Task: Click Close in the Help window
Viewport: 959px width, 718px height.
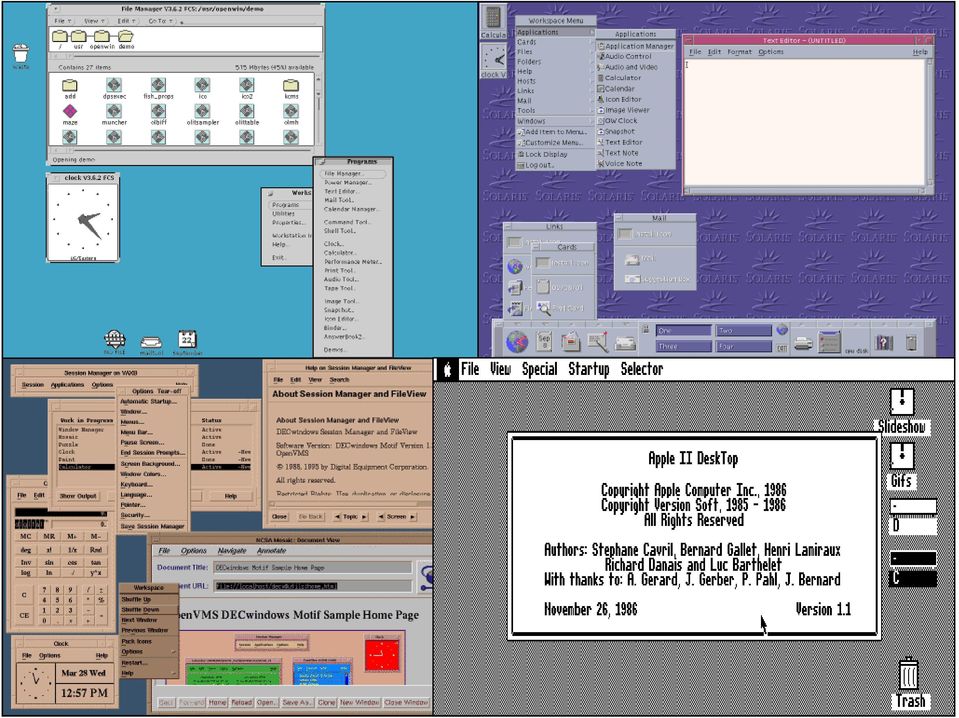Action: pos(280,517)
